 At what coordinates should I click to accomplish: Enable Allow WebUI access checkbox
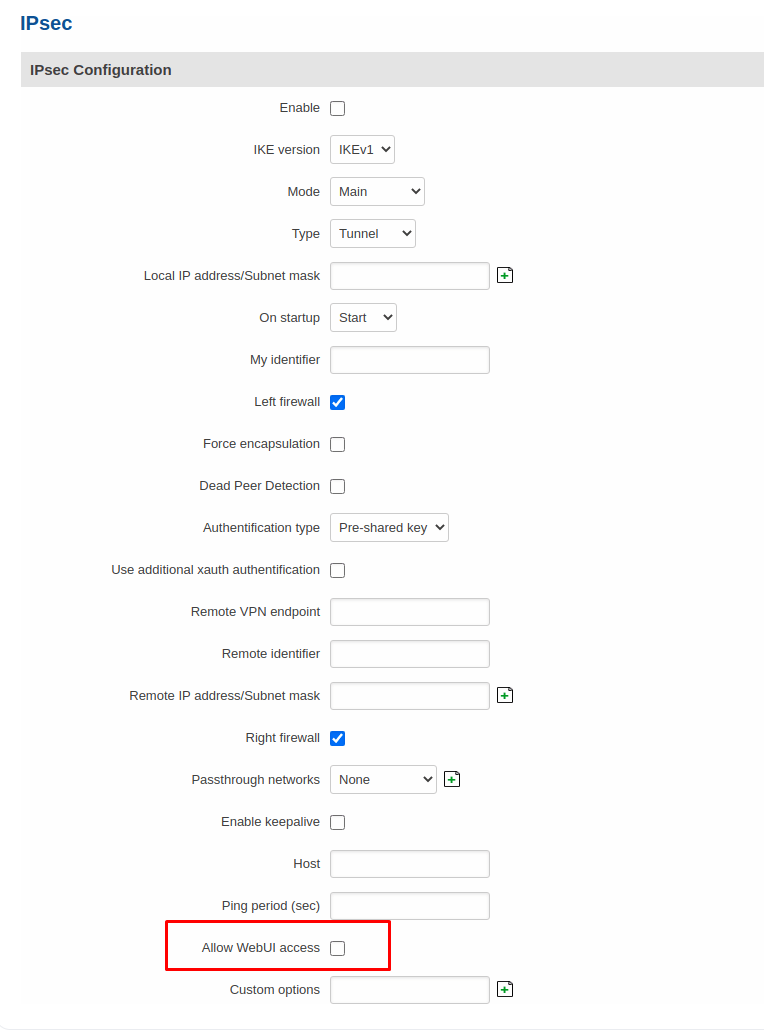tap(337, 948)
